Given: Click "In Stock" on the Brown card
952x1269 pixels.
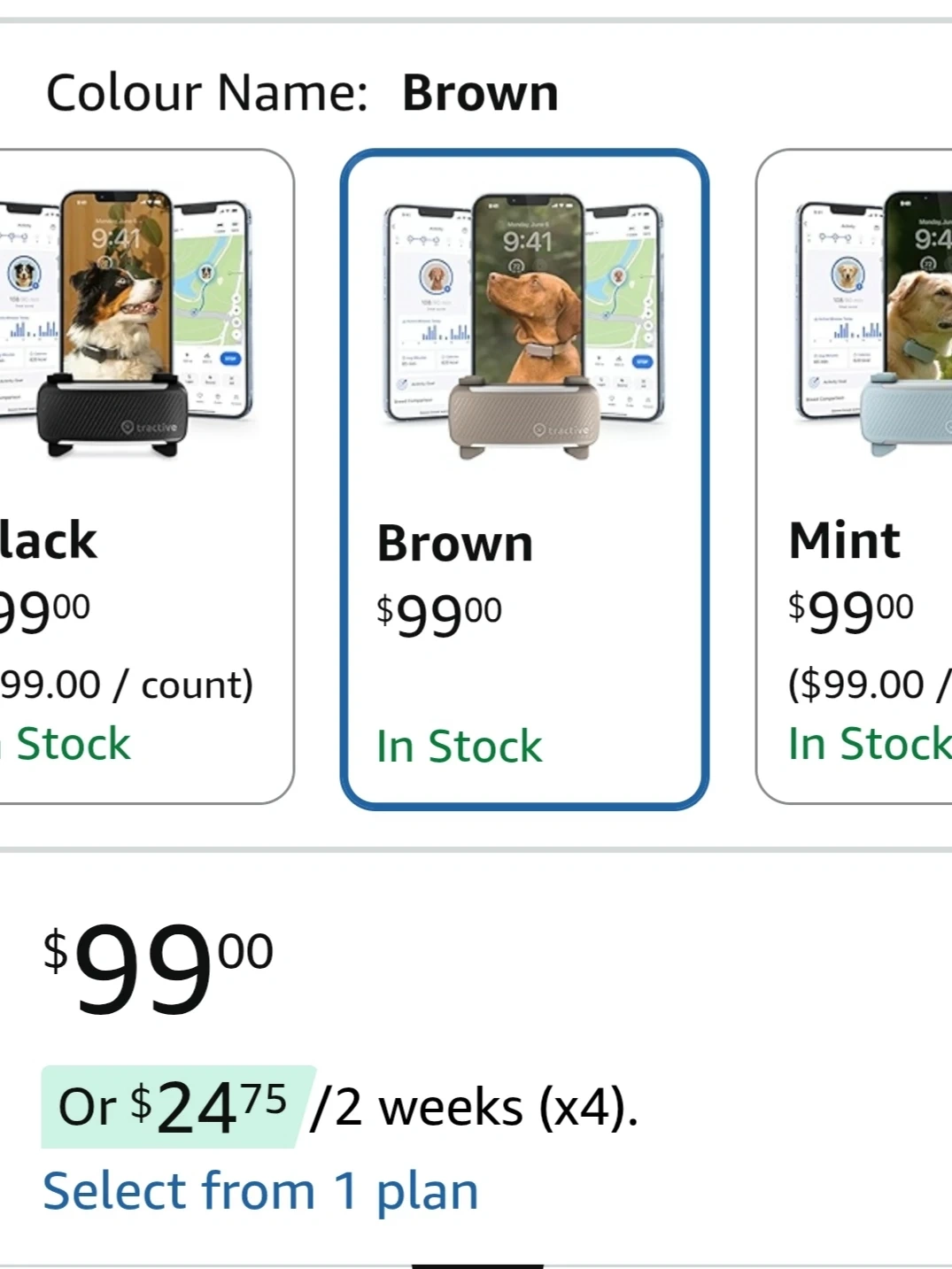Looking at the screenshot, I should point(459,746).
